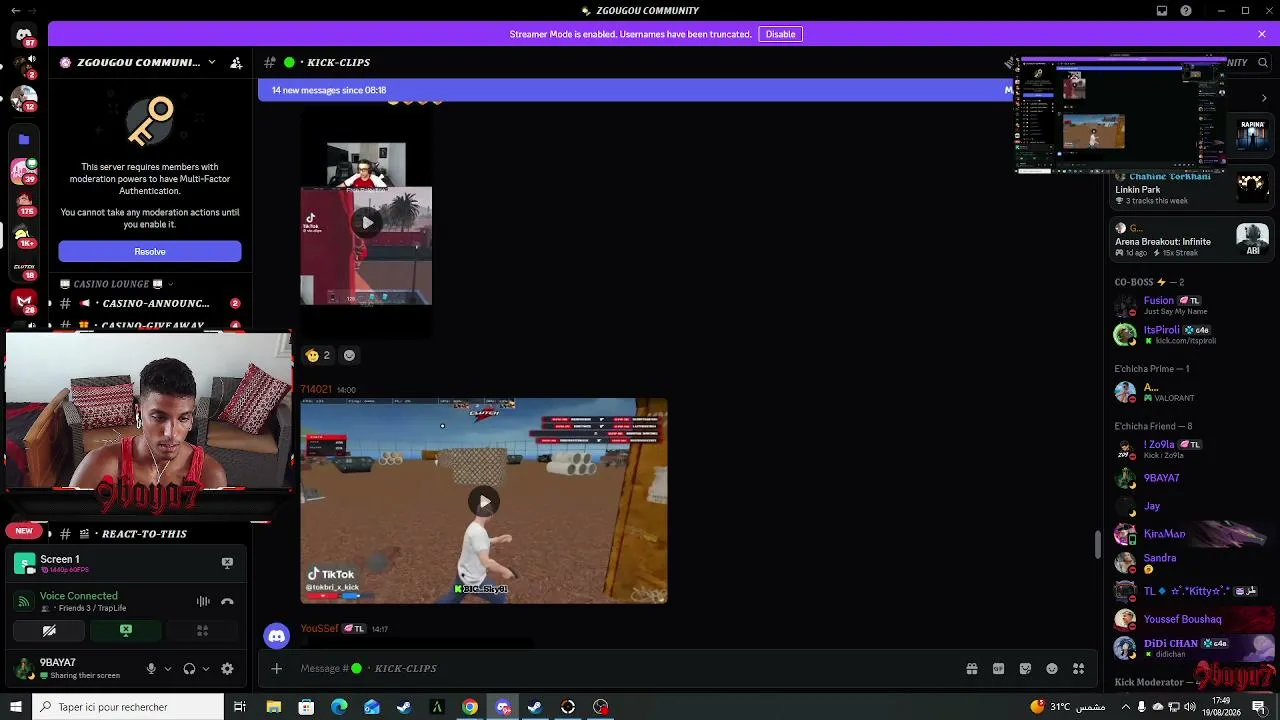The height and width of the screenshot is (720, 1280).
Task: Open the apps launcher in message bar
Action: (x=1078, y=668)
